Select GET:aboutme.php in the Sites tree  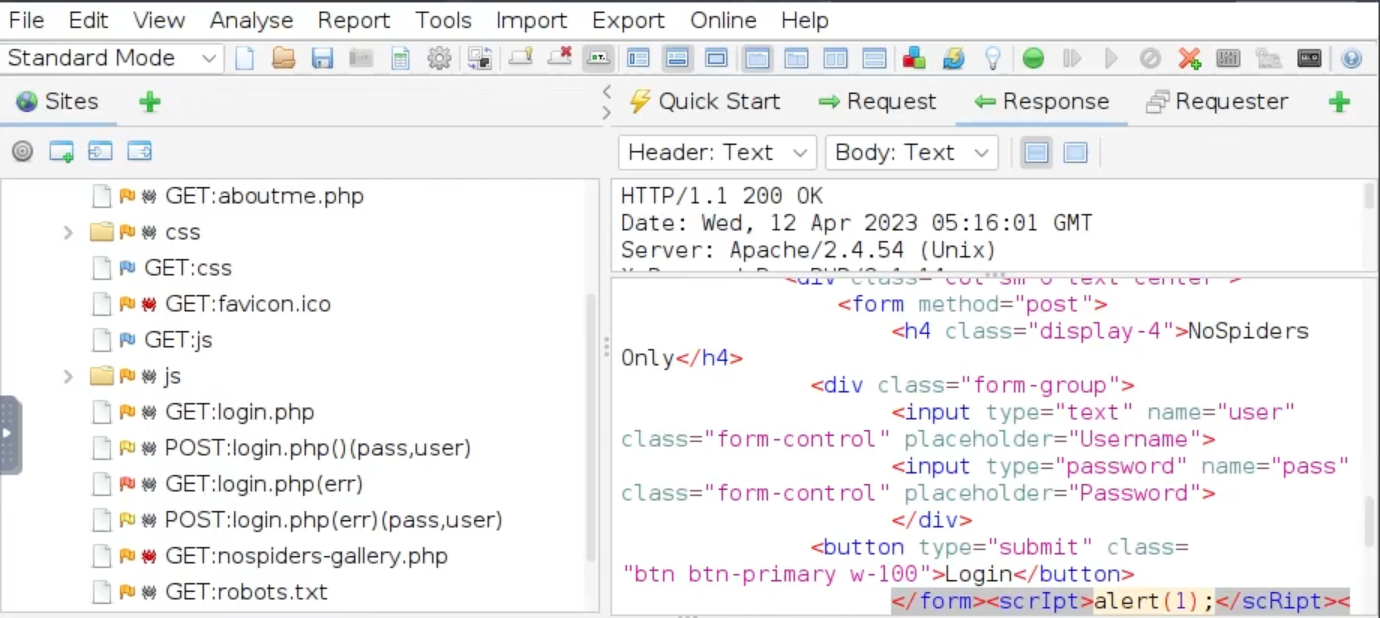pos(264,196)
